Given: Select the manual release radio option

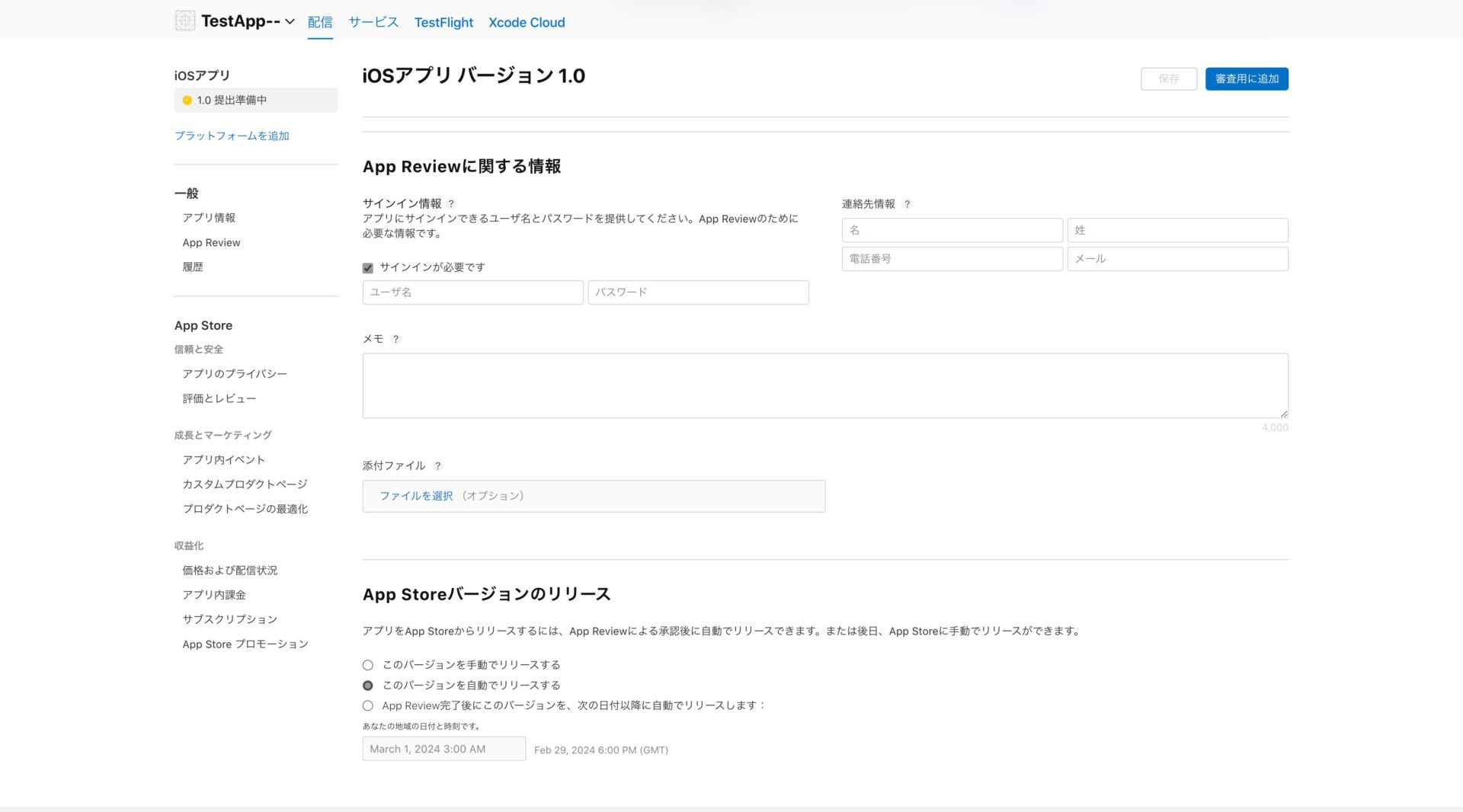Looking at the screenshot, I should click(368, 665).
